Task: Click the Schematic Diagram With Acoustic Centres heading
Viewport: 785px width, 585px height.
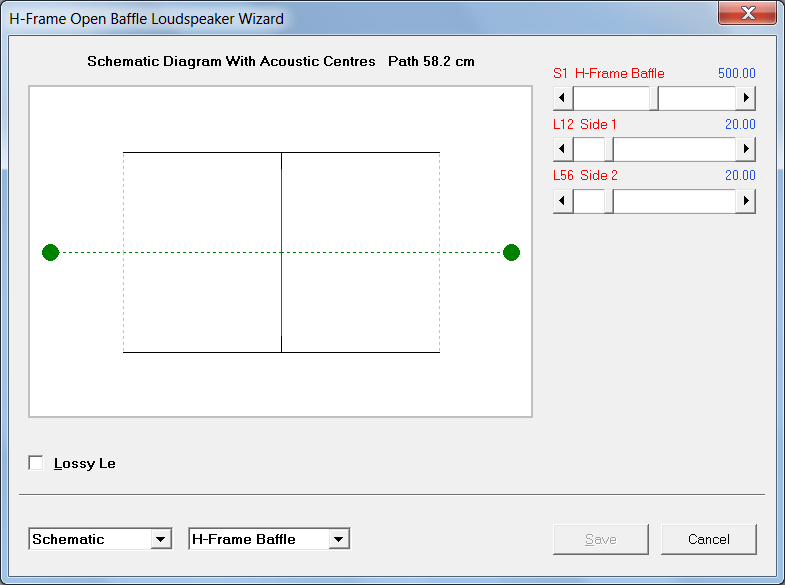Action: click(x=231, y=61)
